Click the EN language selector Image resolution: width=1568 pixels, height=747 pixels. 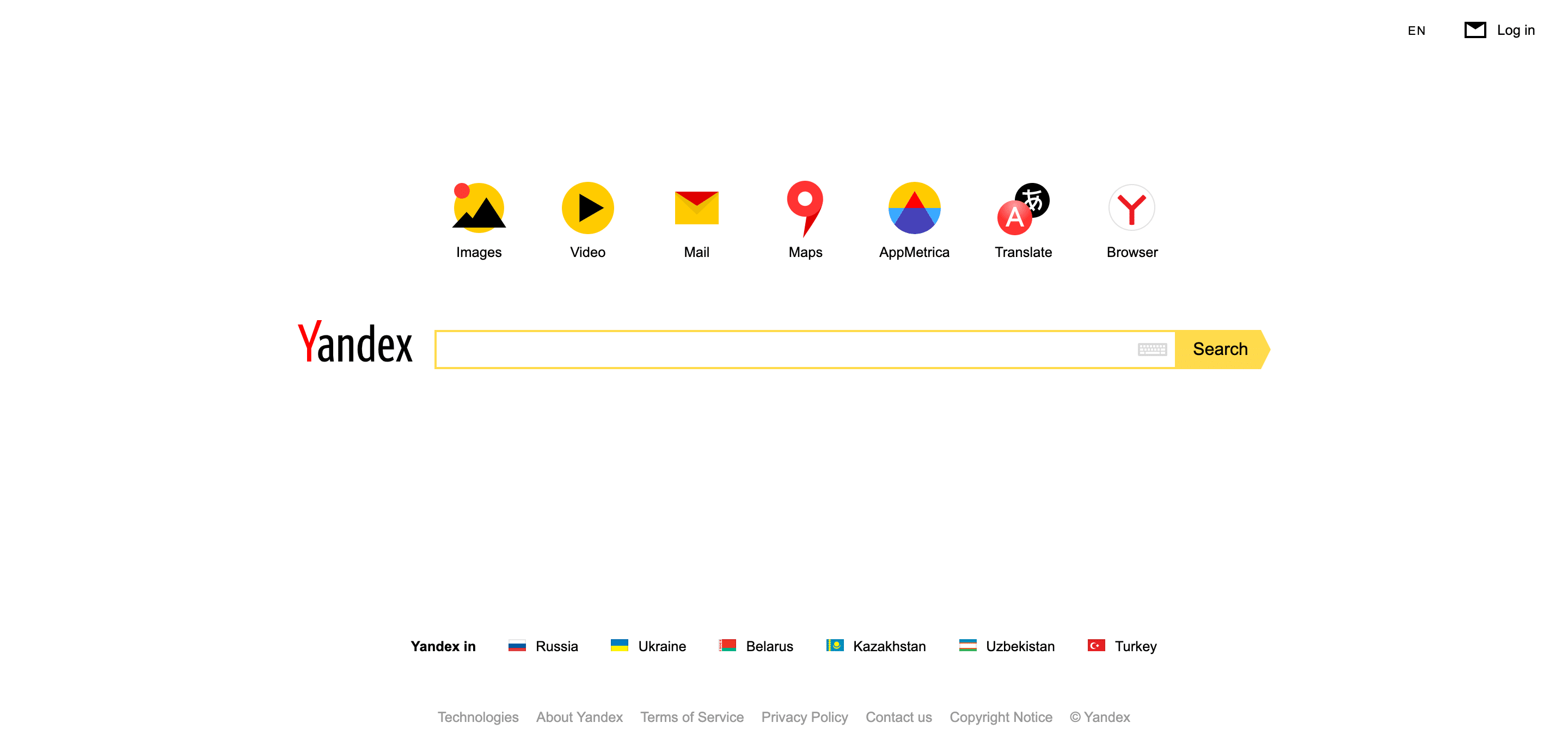(1416, 29)
